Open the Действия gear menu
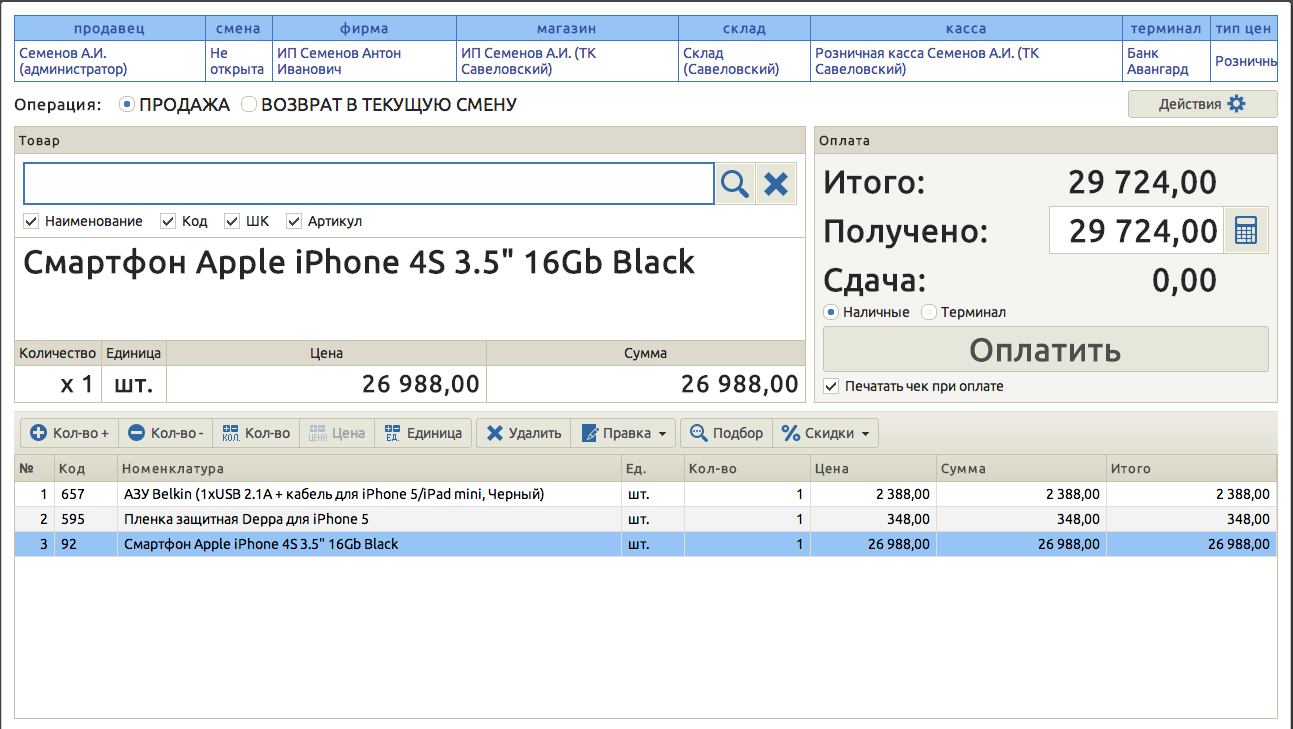 pyautogui.click(x=1202, y=104)
